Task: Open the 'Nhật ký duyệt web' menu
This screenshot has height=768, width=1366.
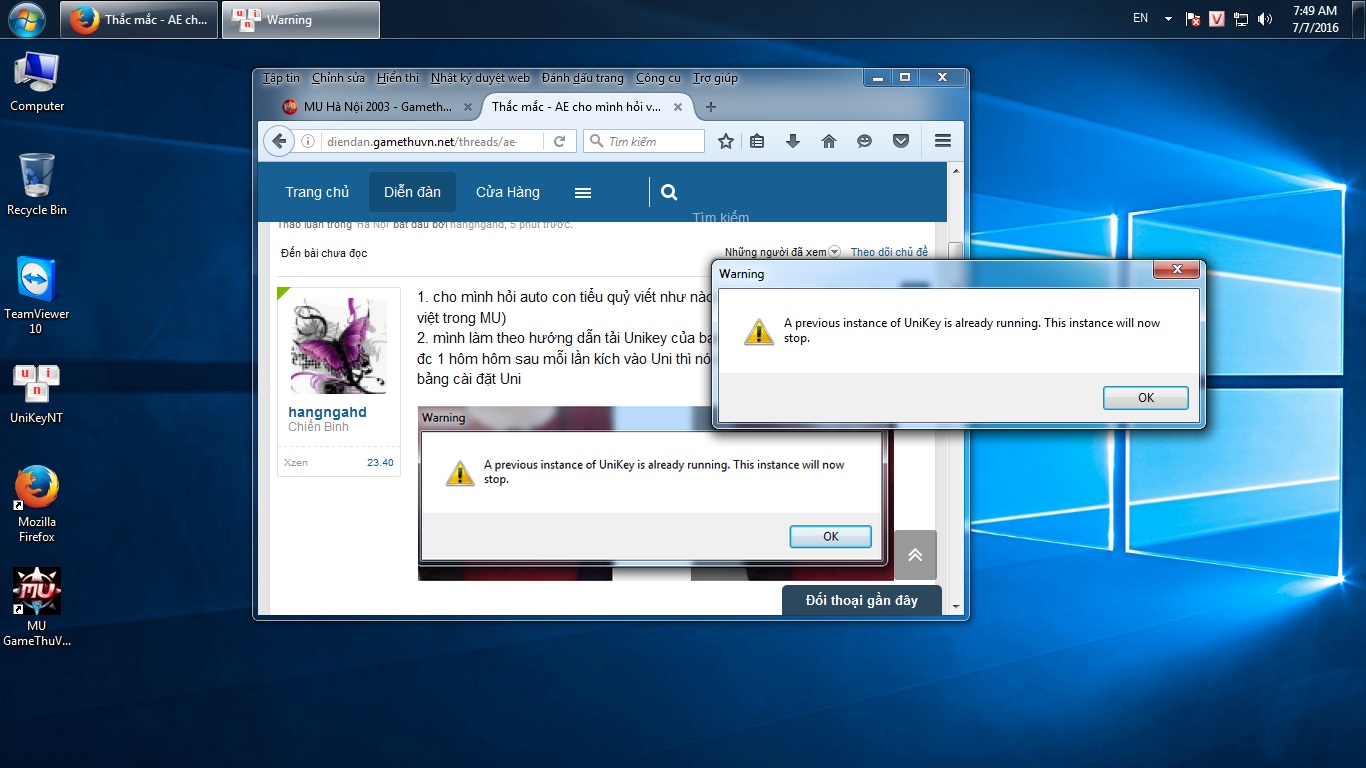Action: tap(480, 78)
